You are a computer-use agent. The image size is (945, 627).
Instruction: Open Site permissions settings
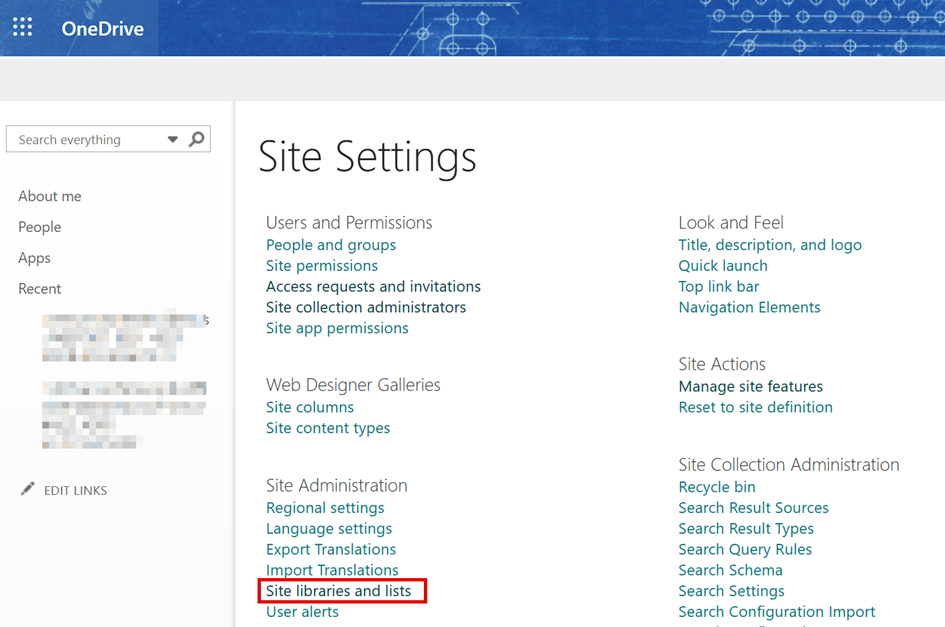click(322, 265)
